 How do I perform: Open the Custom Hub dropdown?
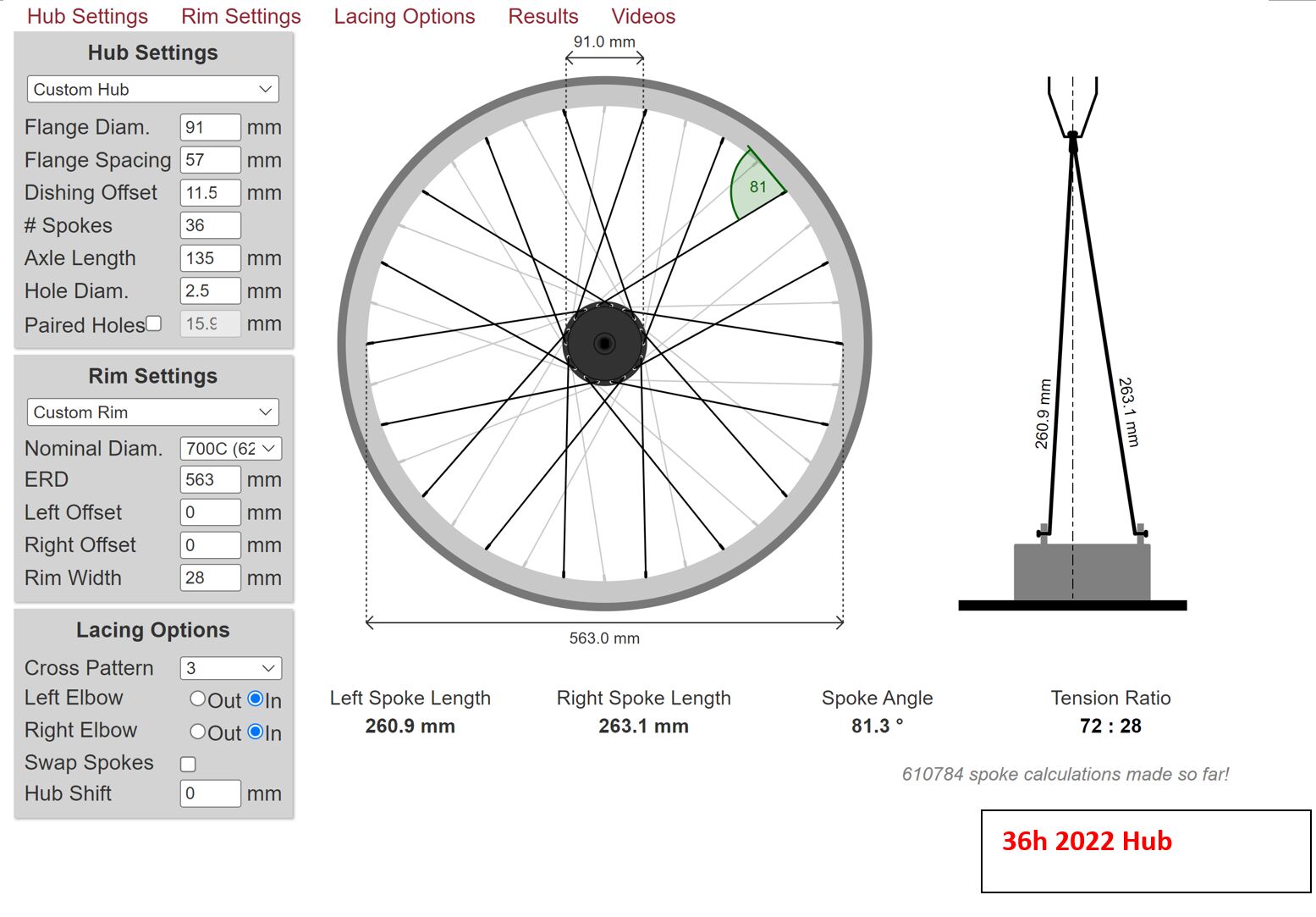153,90
